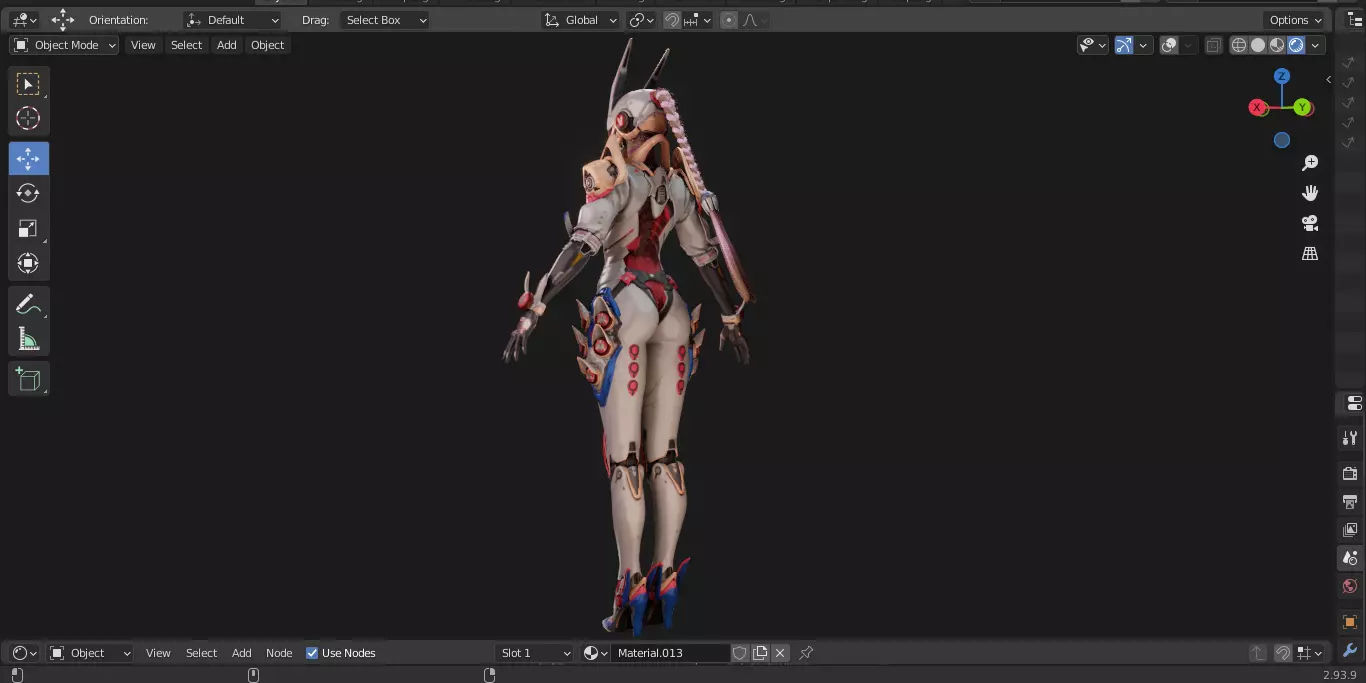The image size is (1366, 683).
Task: Toggle node editor snap magnet
Action: pyautogui.click(x=1283, y=653)
